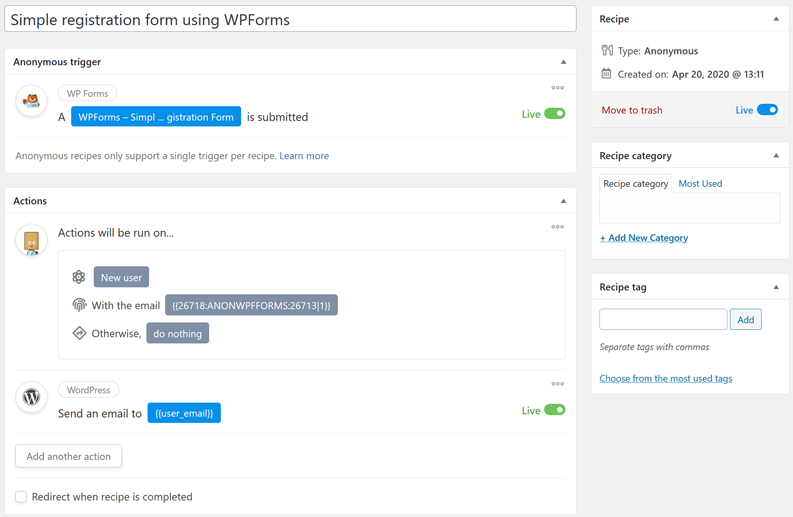Click the recipe type icon next to Type

point(607,51)
